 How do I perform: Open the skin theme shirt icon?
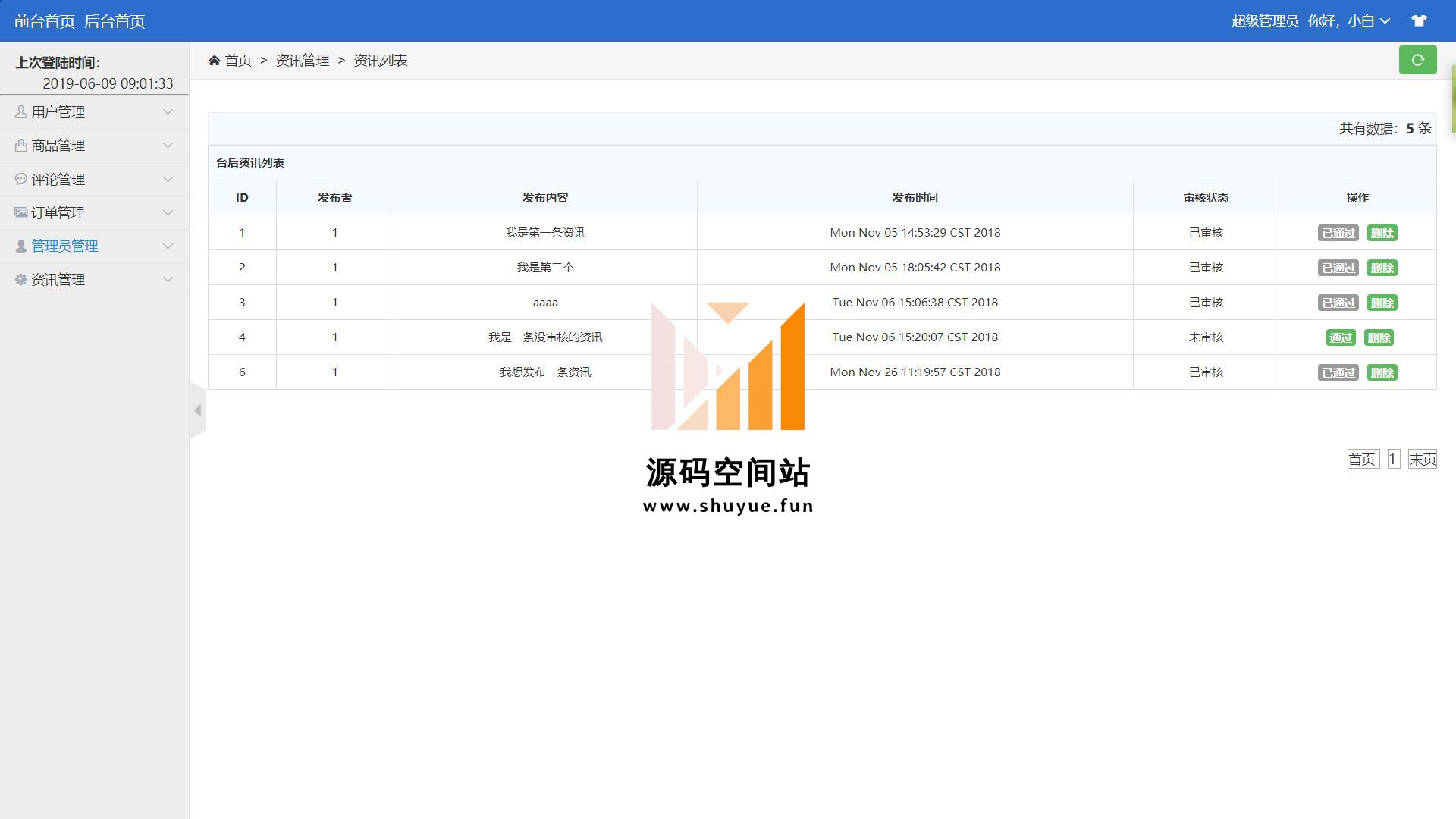pyautogui.click(x=1419, y=21)
